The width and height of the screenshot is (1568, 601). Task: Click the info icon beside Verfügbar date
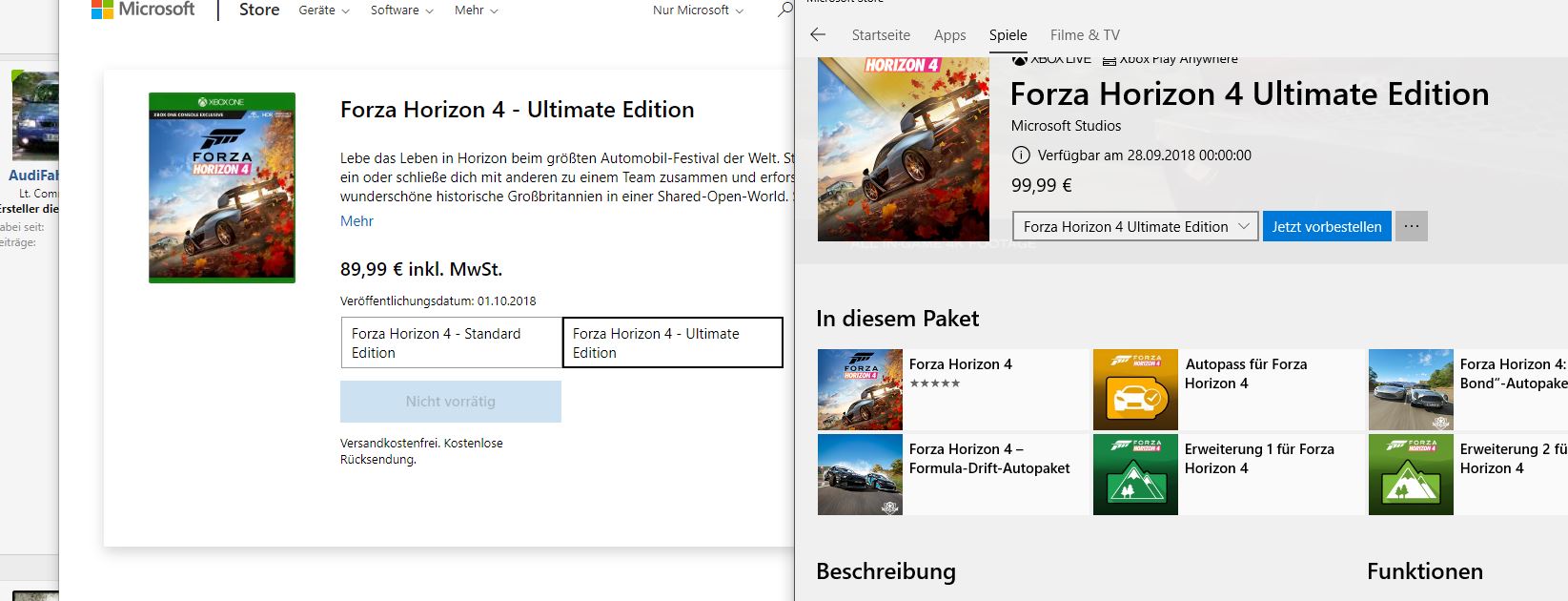(1020, 155)
